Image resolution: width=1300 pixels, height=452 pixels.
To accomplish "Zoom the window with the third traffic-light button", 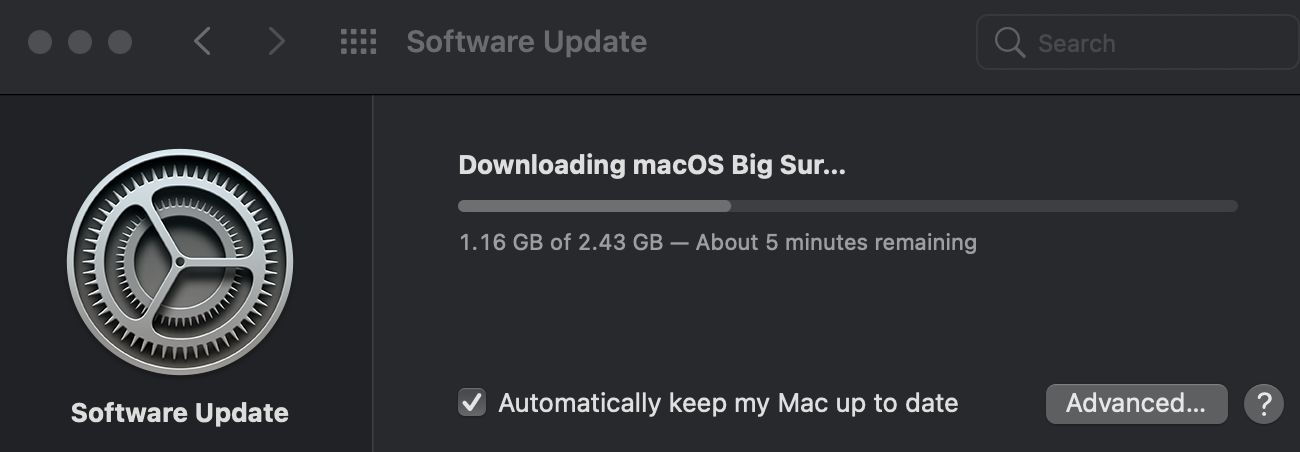I will click(x=120, y=42).
